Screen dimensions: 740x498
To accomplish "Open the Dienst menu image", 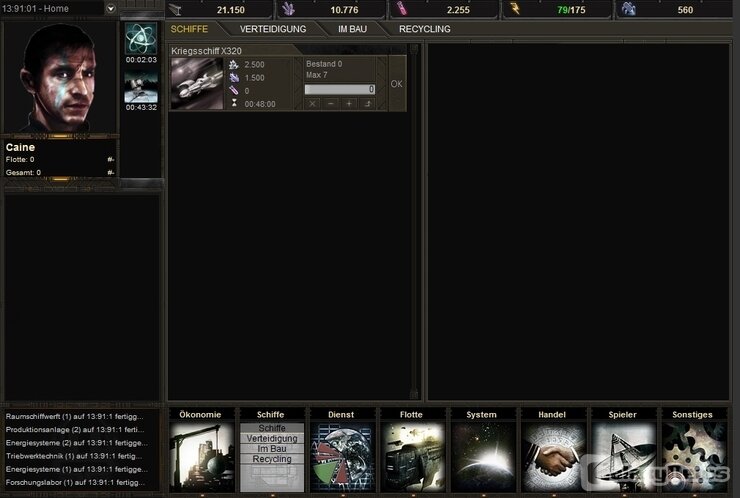I will point(342,457).
